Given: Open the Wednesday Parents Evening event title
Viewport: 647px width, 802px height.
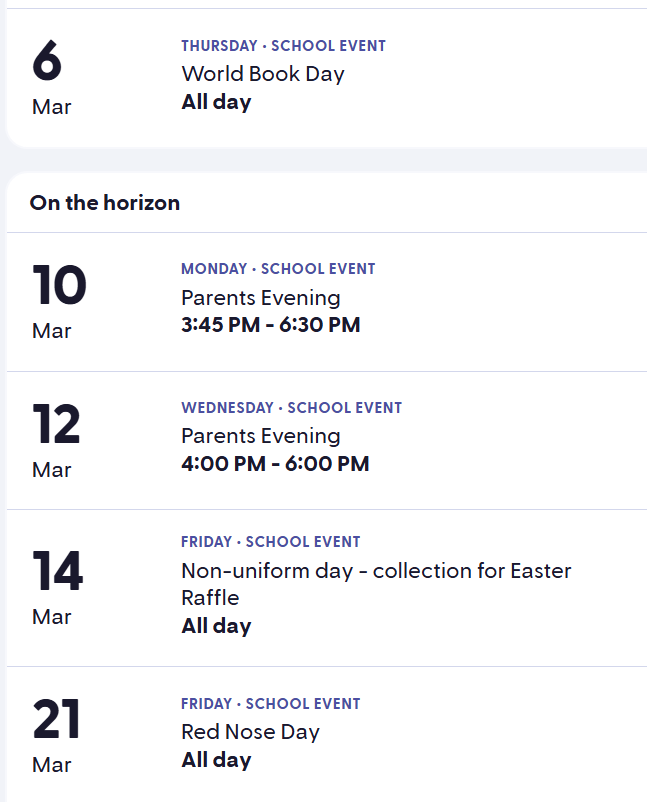Looking at the screenshot, I should (260, 436).
